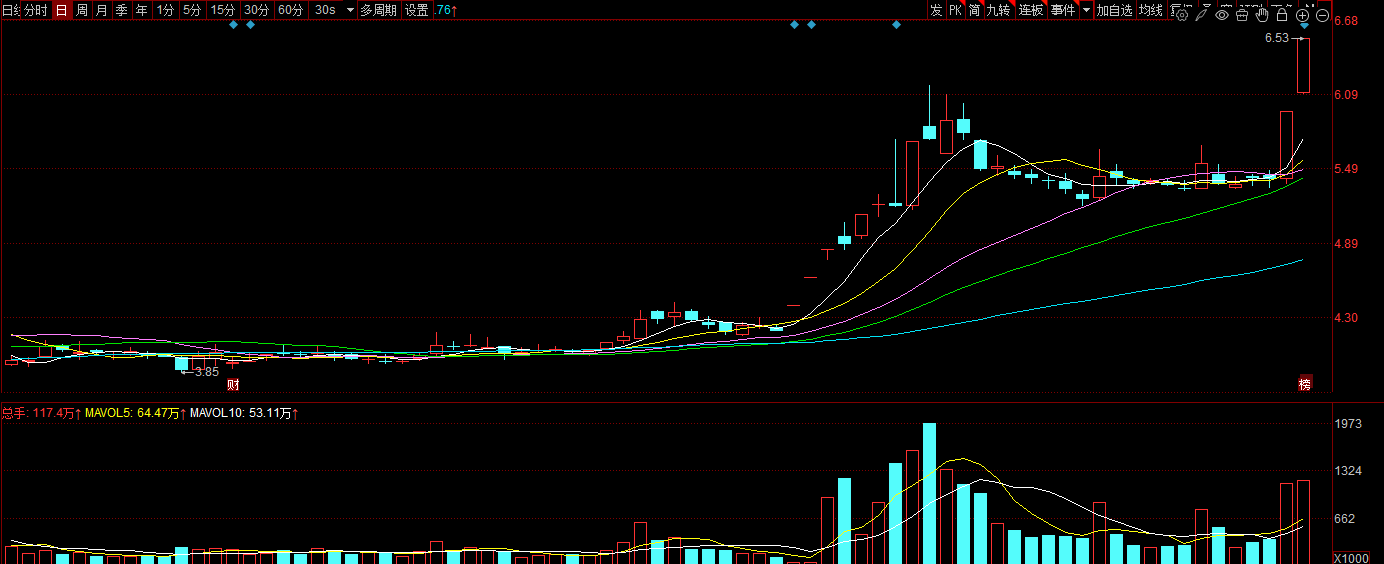
Task: Toggle the 简 simplified view
Action: point(974,10)
